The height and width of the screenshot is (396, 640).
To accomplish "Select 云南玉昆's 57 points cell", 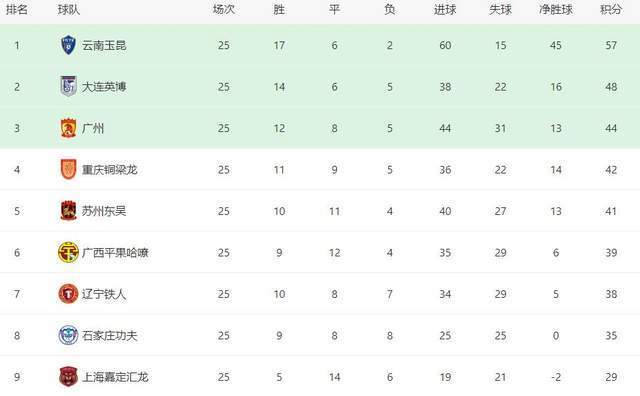I will click(611, 45).
